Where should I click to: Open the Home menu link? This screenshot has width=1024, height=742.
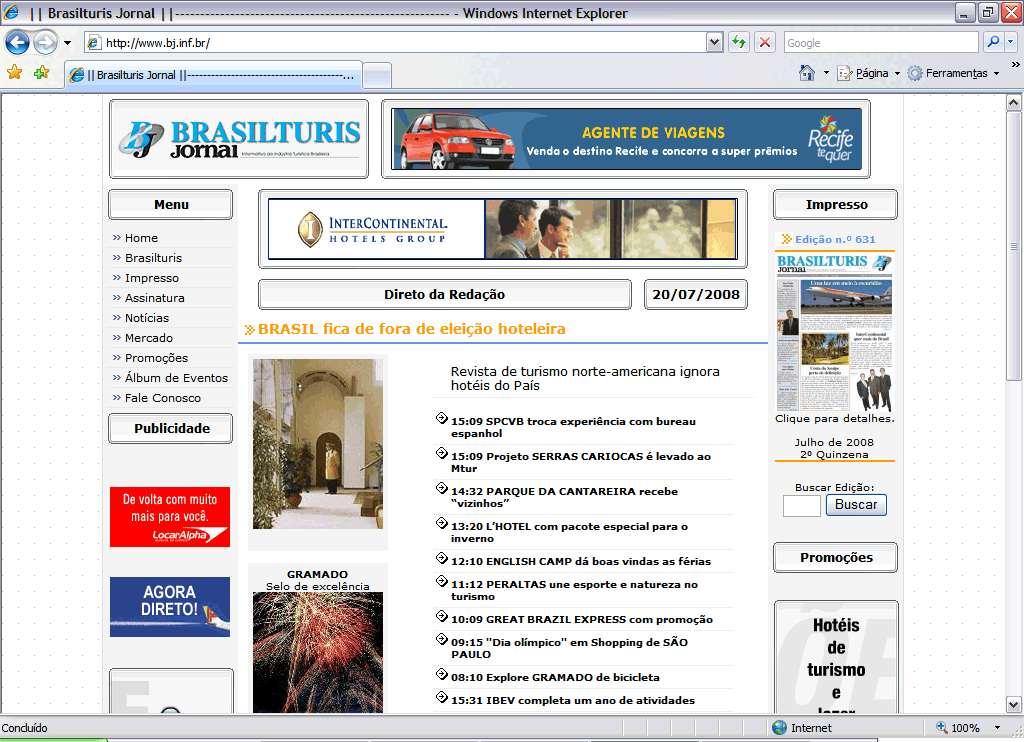coord(141,238)
